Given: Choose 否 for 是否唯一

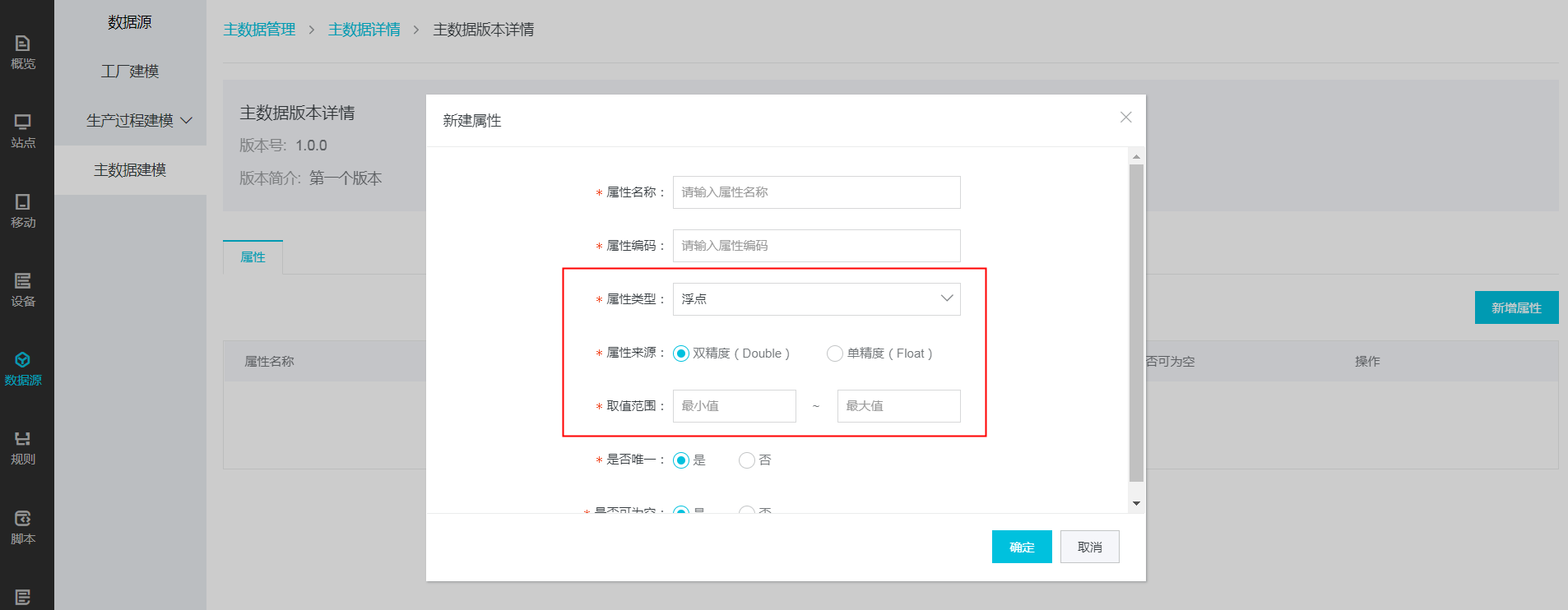Looking at the screenshot, I should [747, 460].
